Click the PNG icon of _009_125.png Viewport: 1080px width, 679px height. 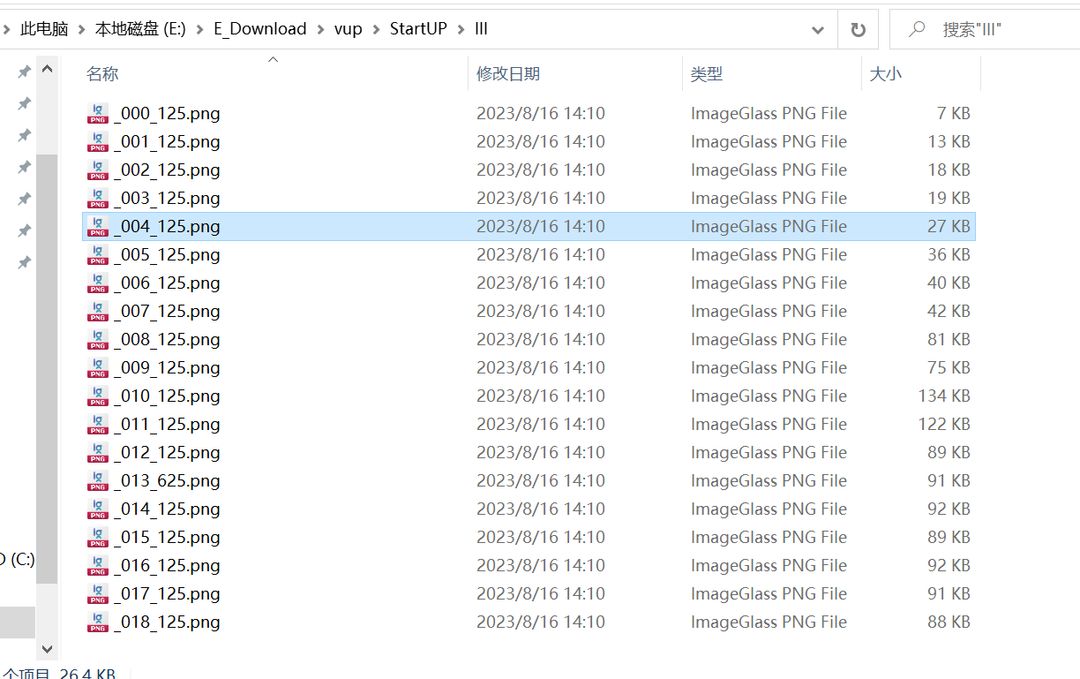(98, 368)
